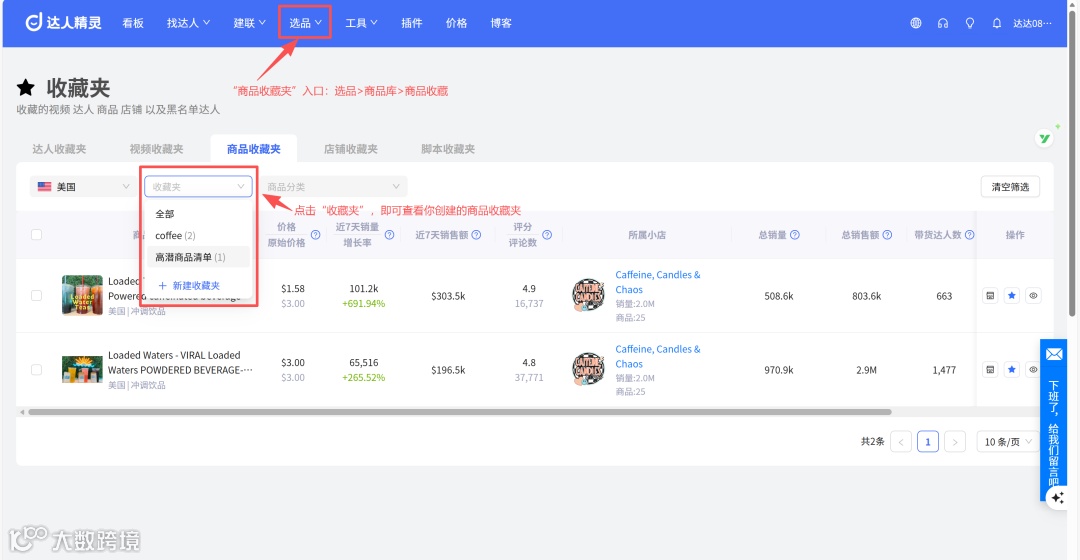1080x560 pixels.
Task: Go to previous page arrow
Action: [901, 442]
